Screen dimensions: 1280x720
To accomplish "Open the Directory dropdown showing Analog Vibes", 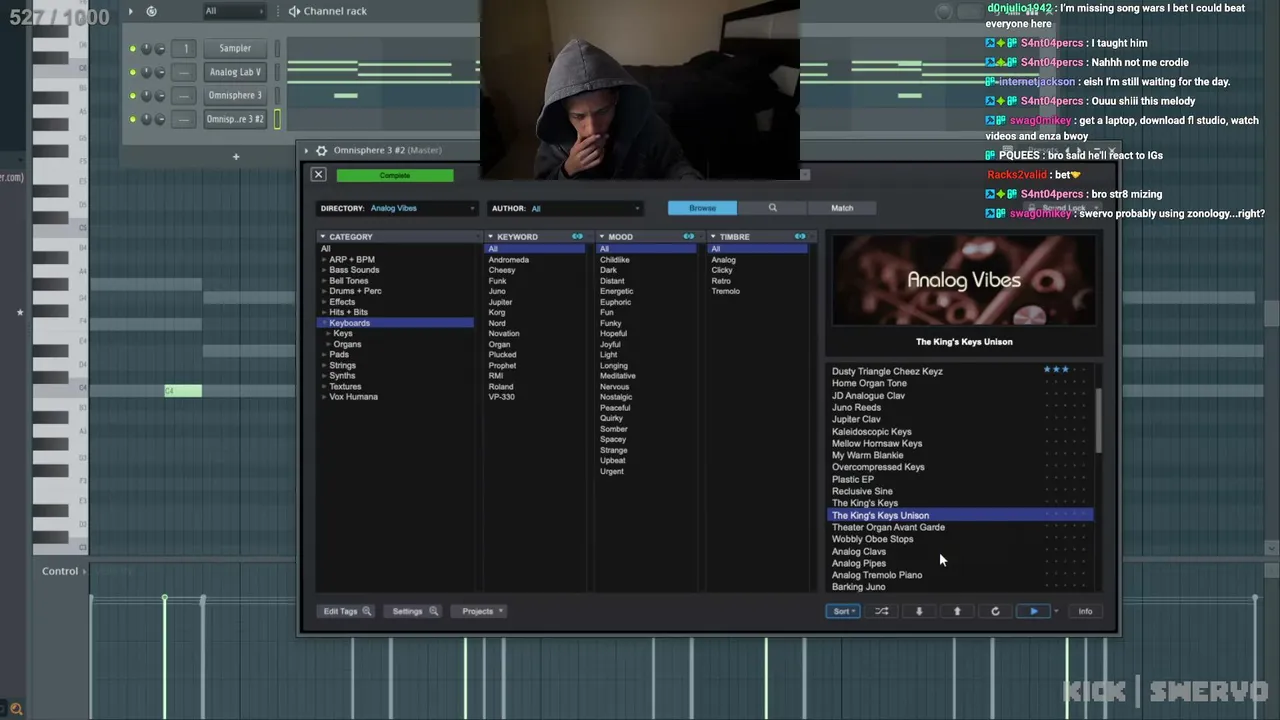I will [397, 208].
